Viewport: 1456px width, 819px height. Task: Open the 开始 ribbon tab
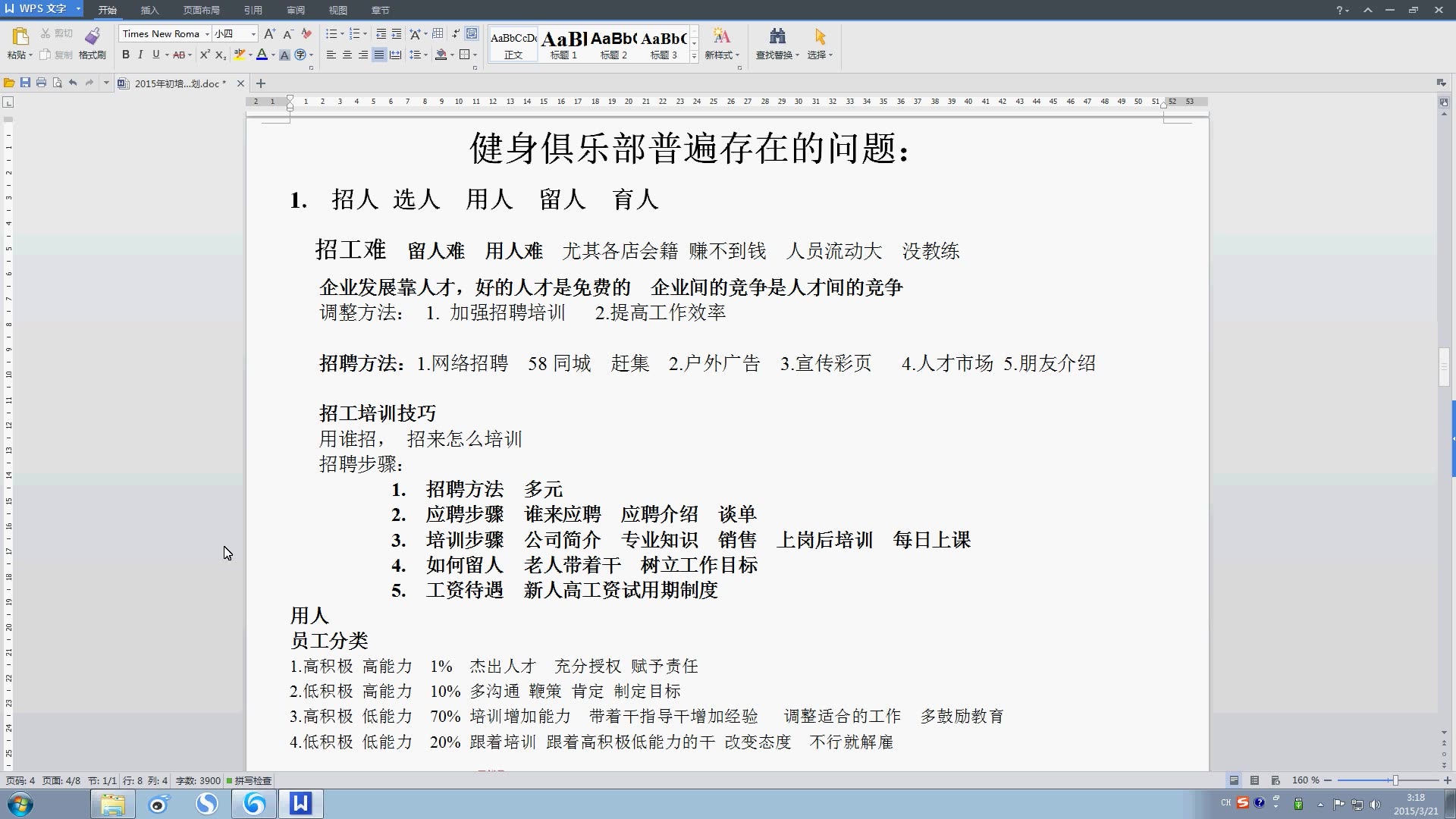click(x=108, y=10)
